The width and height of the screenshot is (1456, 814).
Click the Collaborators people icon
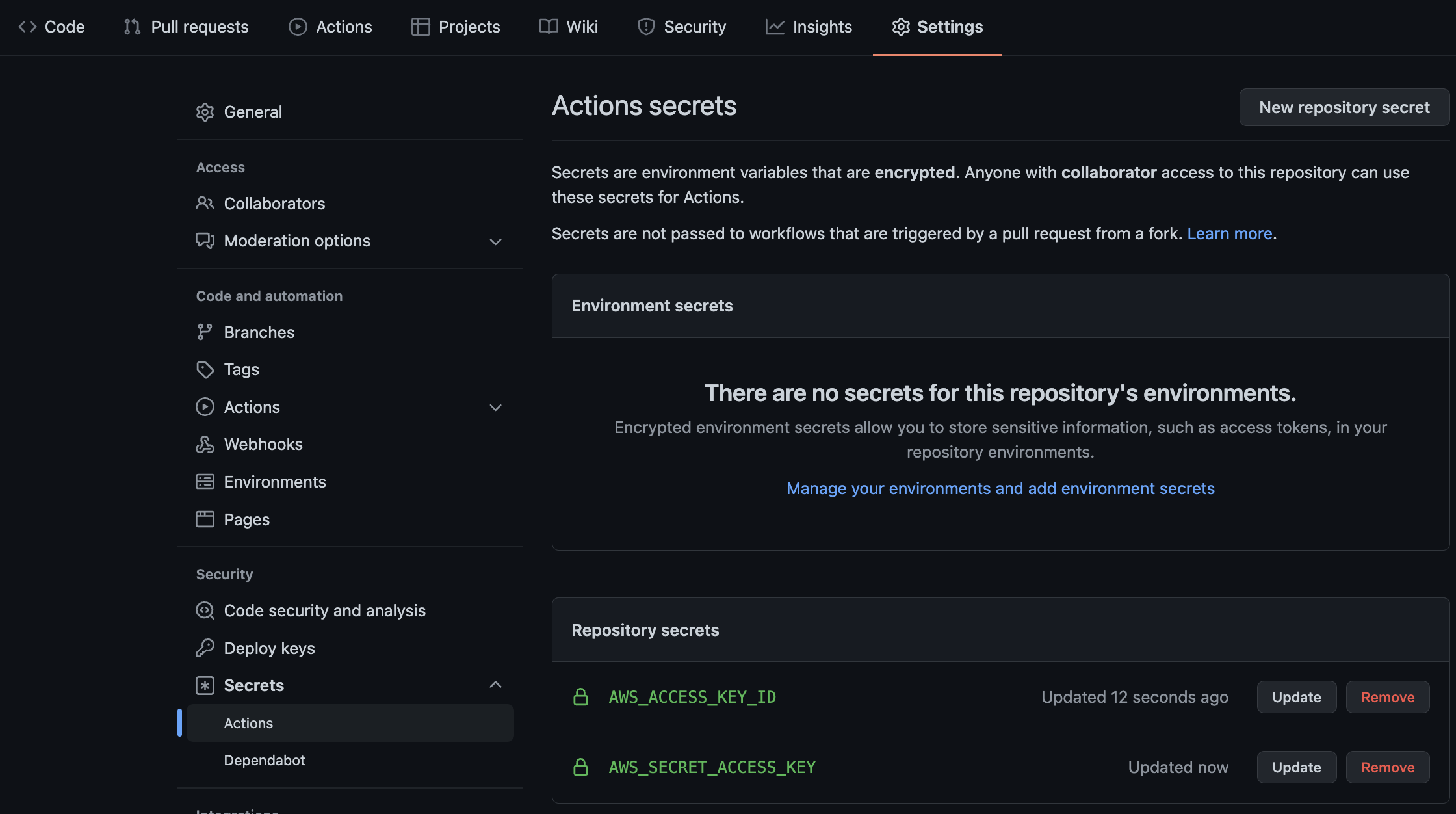[x=205, y=203]
